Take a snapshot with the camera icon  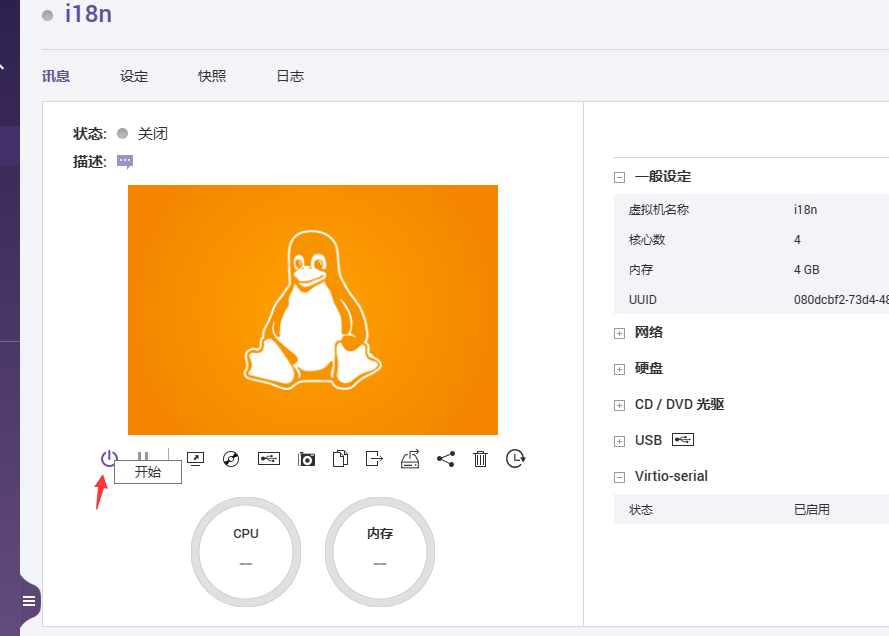click(x=306, y=459)
